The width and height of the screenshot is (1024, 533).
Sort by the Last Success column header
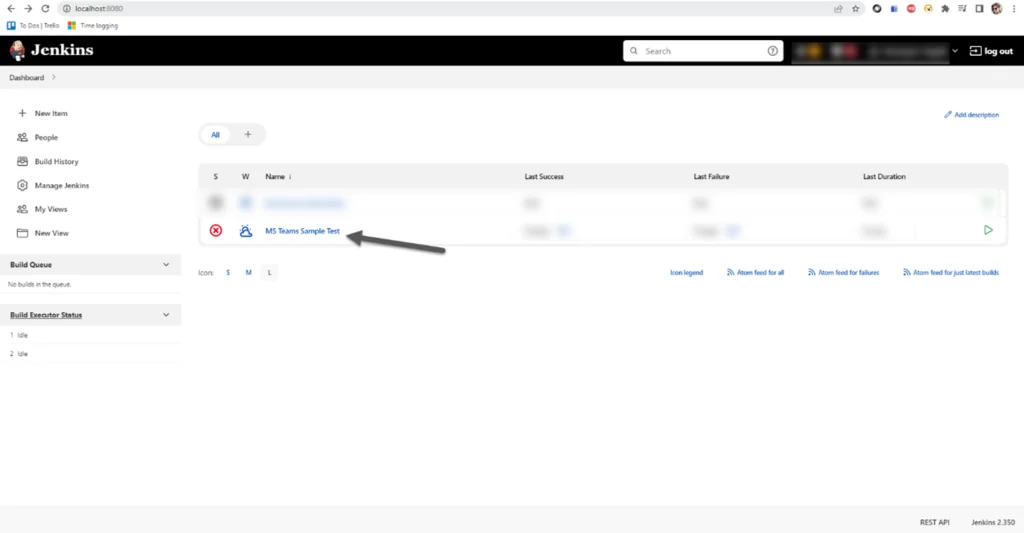click(x=543, y=176)
